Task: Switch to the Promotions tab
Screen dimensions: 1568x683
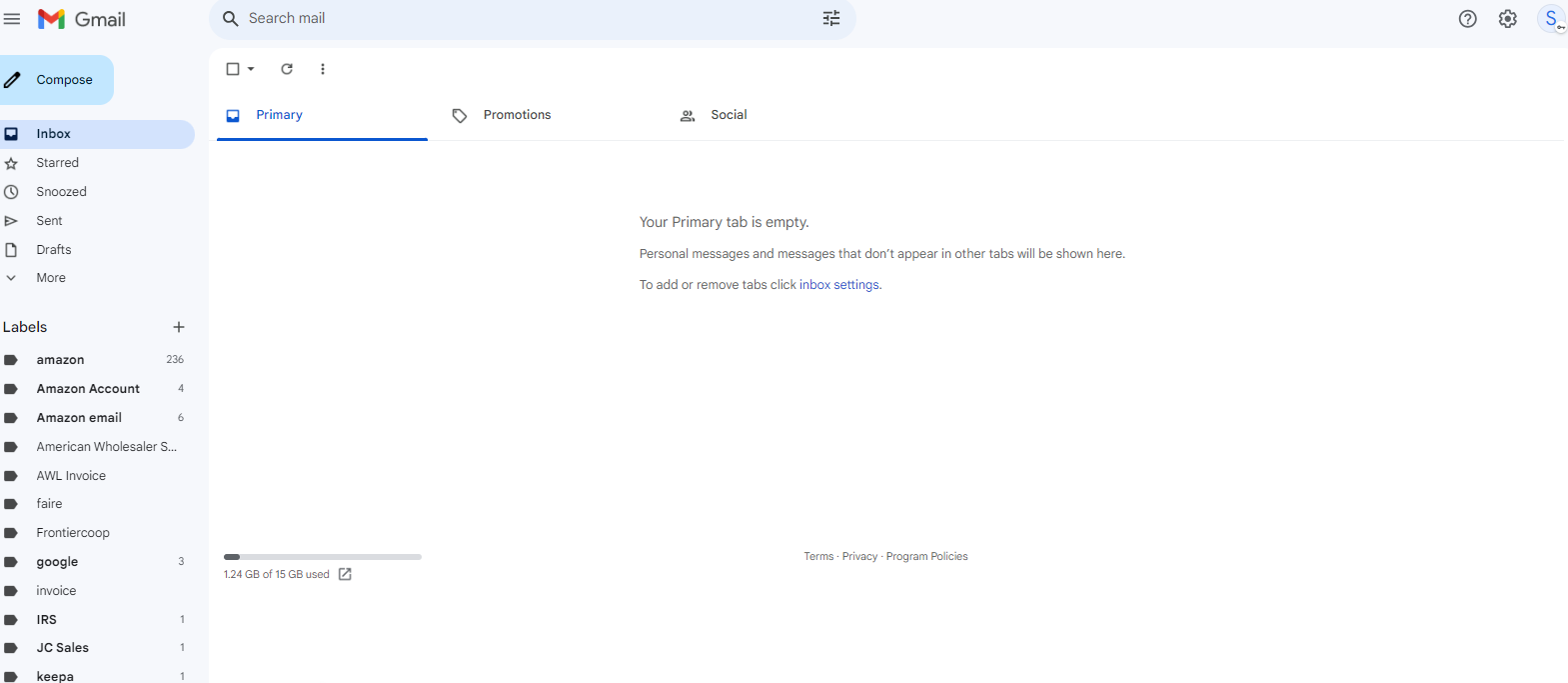Action: tap(550, 115)
